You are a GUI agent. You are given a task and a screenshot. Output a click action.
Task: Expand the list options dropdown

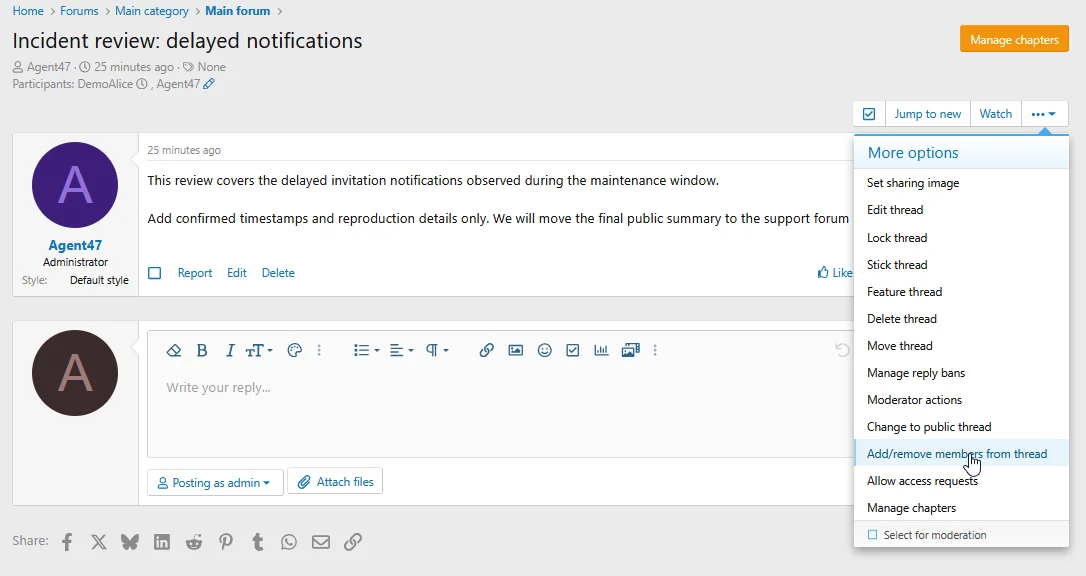[366, 350]
